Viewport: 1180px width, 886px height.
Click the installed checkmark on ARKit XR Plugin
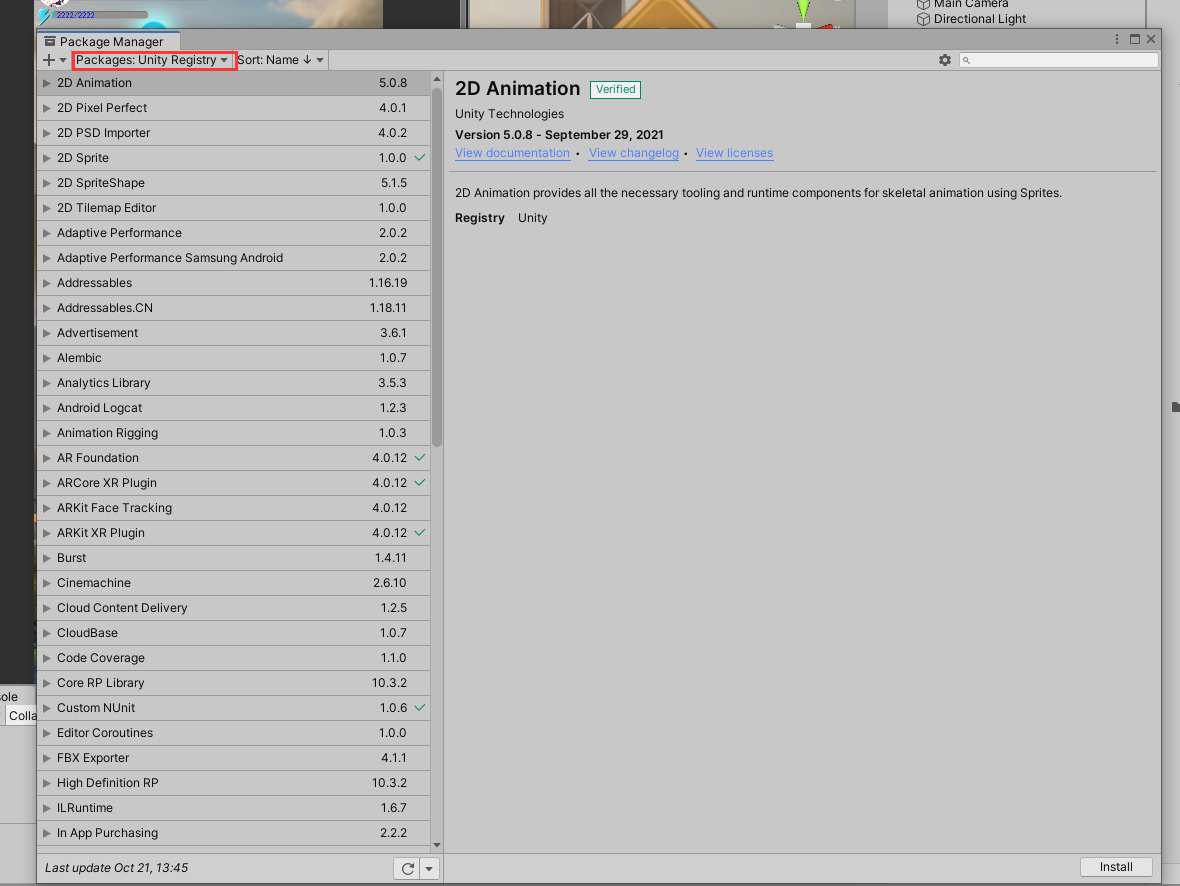pyautogui.click(x=420, y=532)
